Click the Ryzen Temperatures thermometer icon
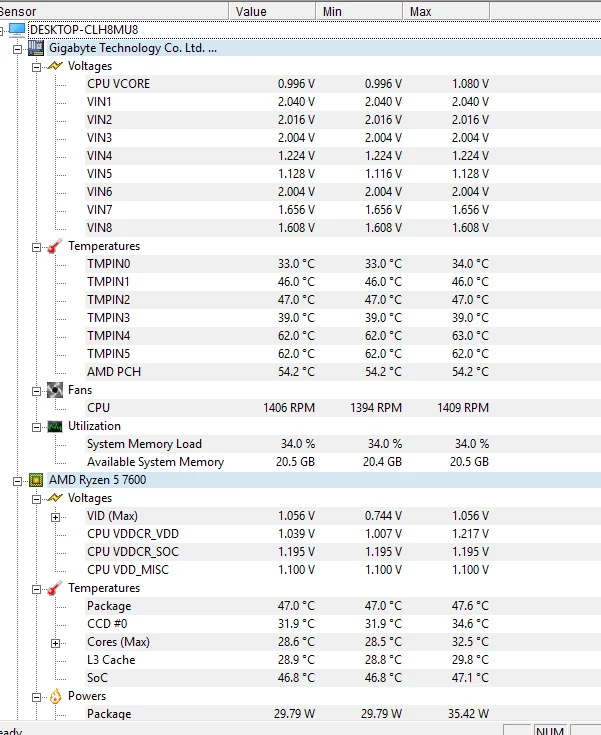This screenshot has height=735, width=601. pos(55,588)
